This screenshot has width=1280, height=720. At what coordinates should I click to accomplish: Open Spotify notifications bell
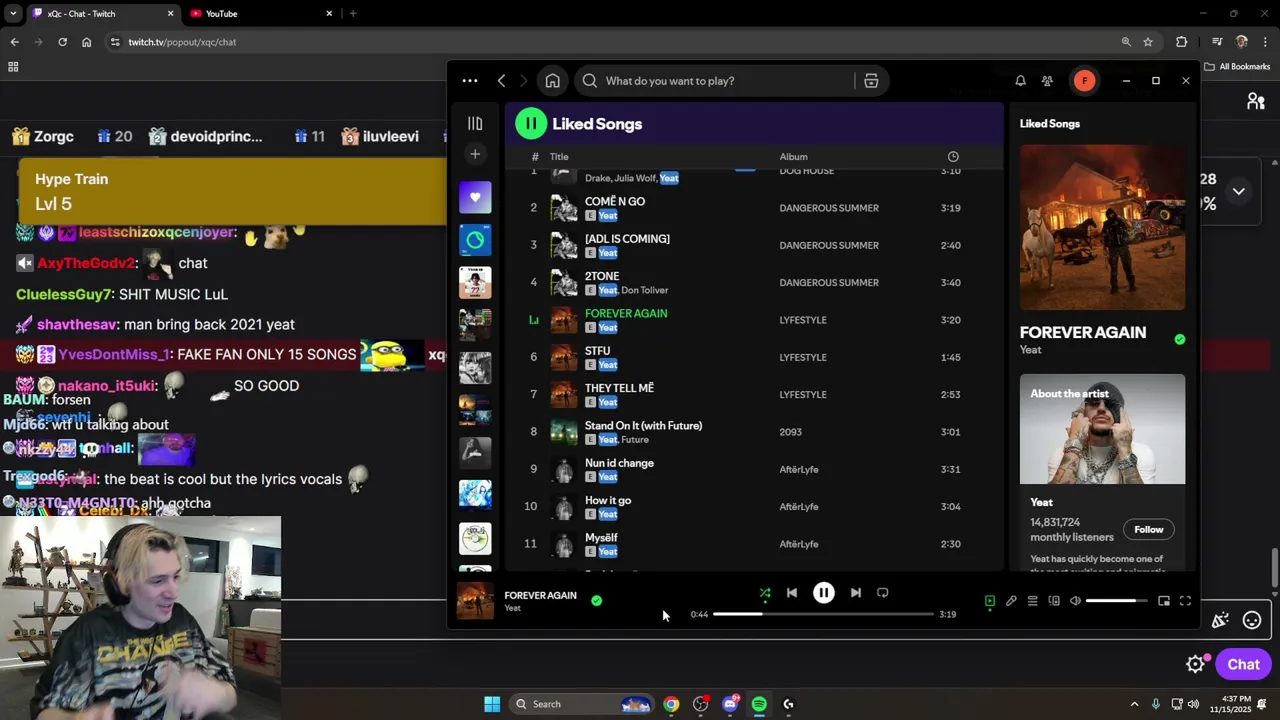point(1020,81)
